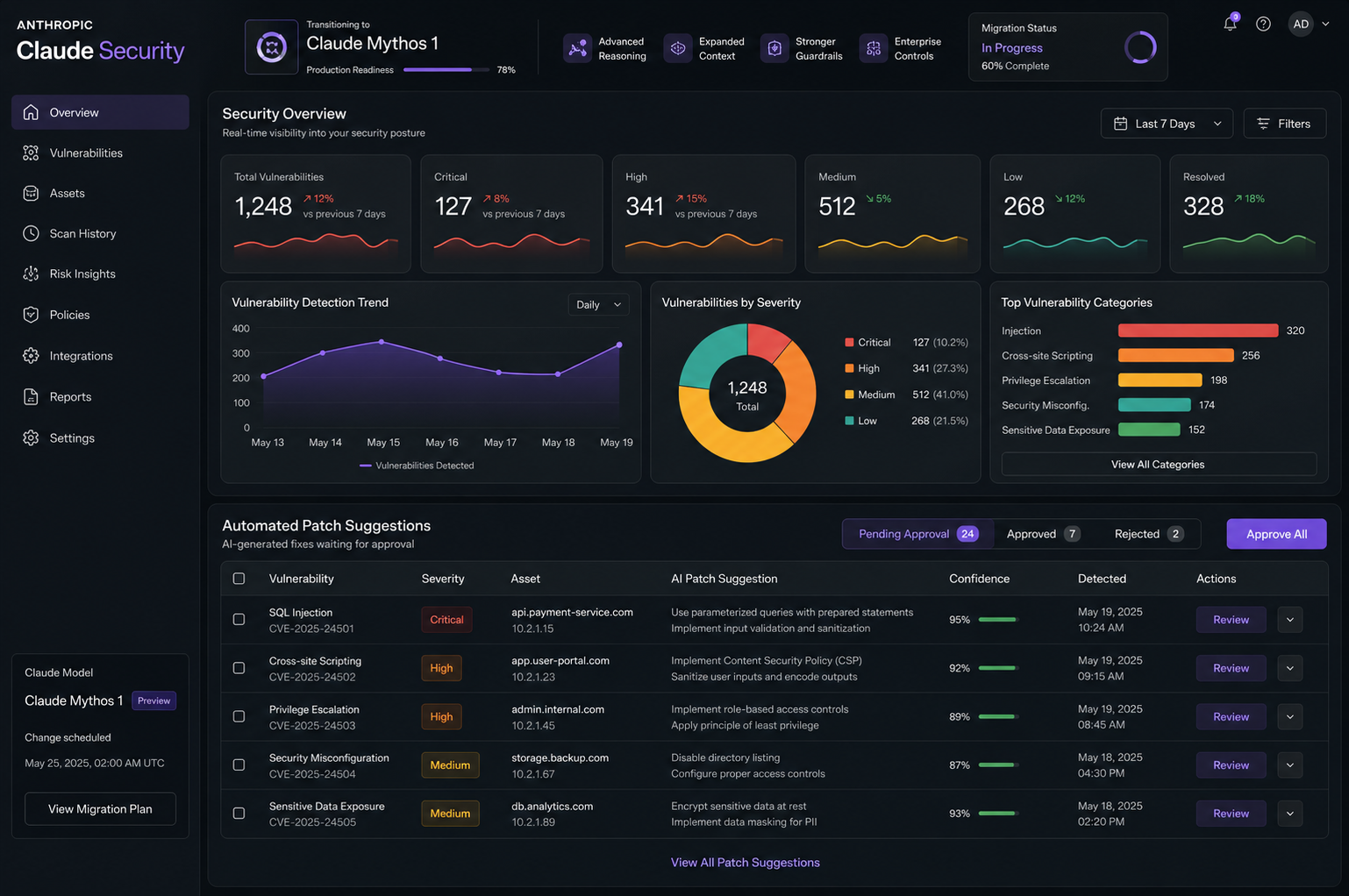Check the Cross-site Scripting row checkbox
Screen dimensions: 1349x896
[x=239, y=668]
